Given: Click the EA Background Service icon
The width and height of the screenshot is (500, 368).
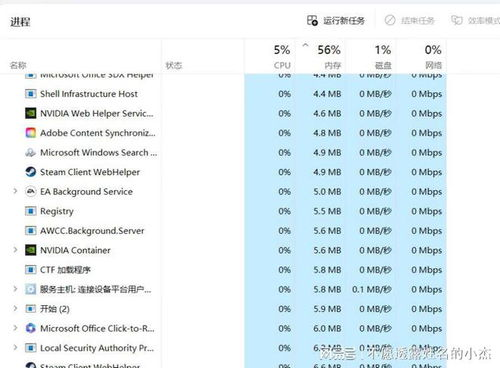Looking at the screenshot, I should coord(31,191).
